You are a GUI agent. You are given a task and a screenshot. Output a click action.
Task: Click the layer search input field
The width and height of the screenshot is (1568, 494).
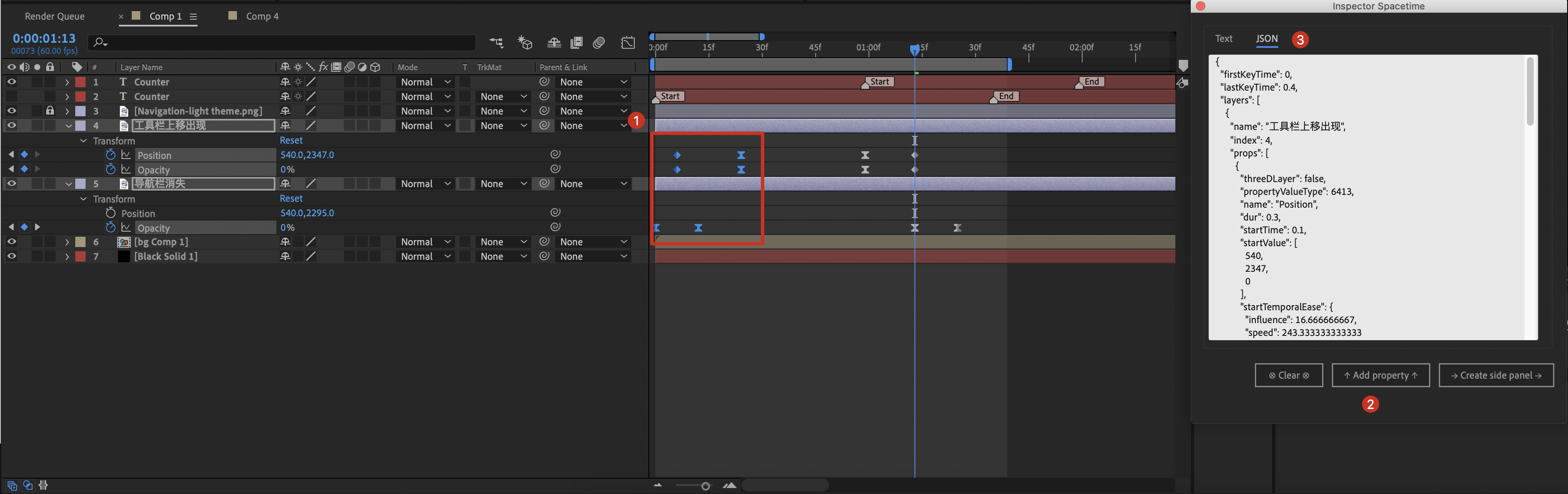[282, 43]
